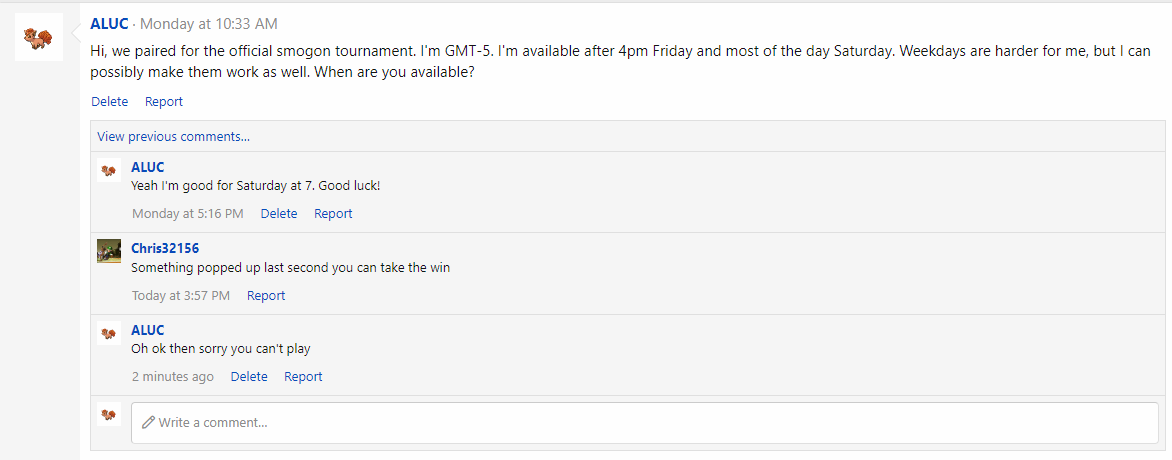Click ALUC avatar beside 'sorry you can't play' comment
Screen dimensions: 1172x460
coord(109,333)
